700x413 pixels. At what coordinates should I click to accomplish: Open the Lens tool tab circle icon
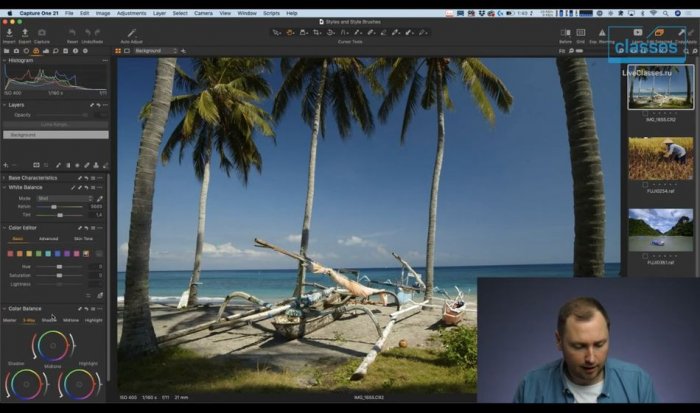[x=26, y=51]
